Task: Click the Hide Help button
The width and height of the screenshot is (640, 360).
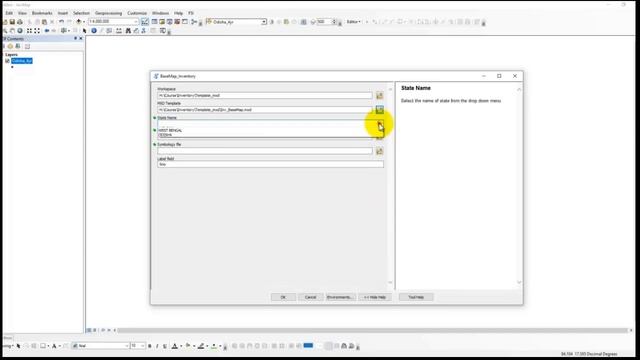Action: point(375,297)
